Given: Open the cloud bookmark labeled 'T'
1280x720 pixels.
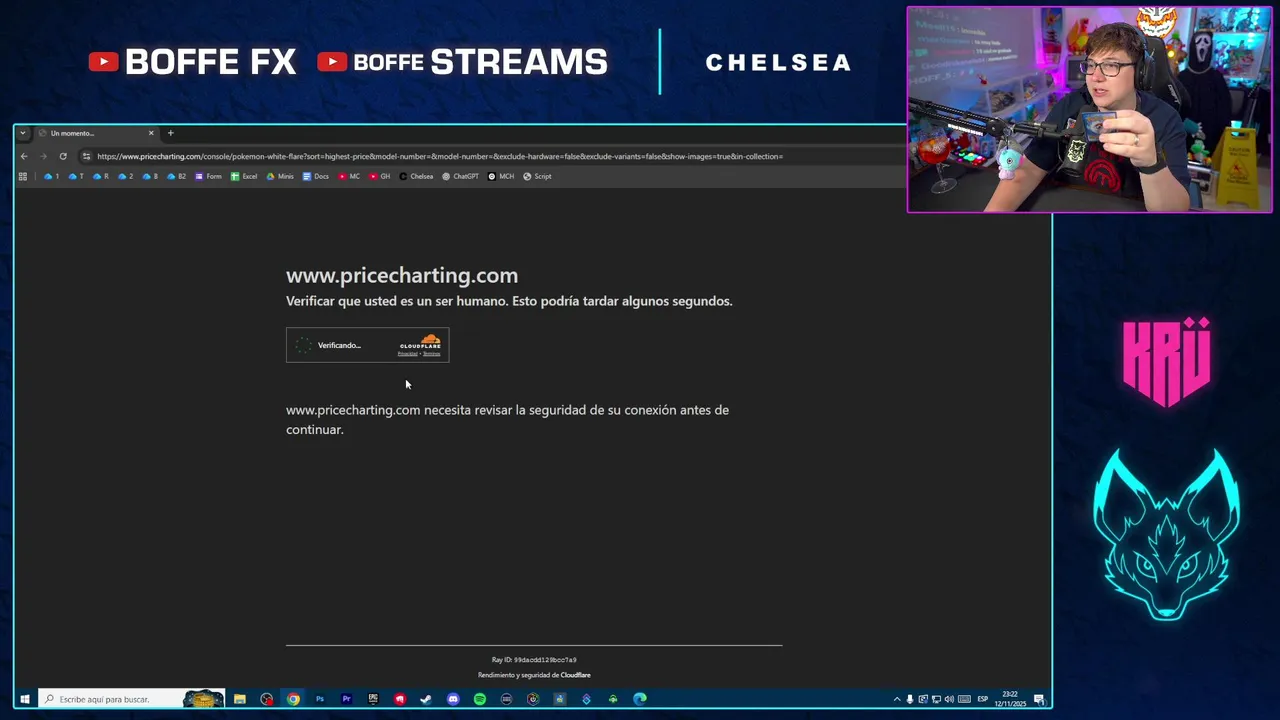Looking at the screenshot, I should coord(76,176).
